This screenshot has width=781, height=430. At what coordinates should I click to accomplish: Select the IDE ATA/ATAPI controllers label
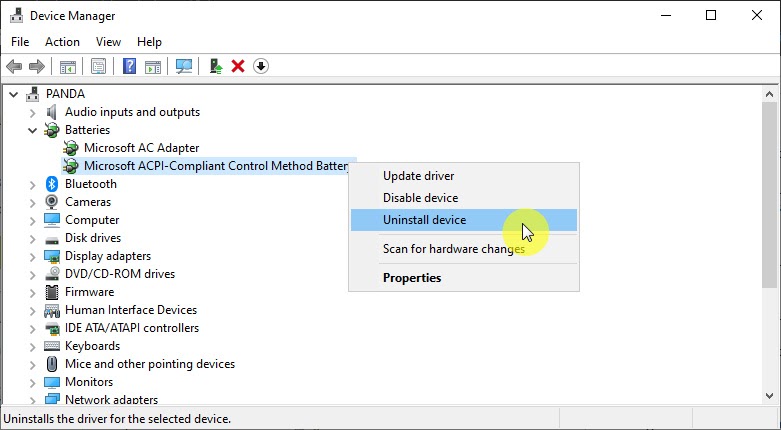pyautogui.click(x=131, y=328)
